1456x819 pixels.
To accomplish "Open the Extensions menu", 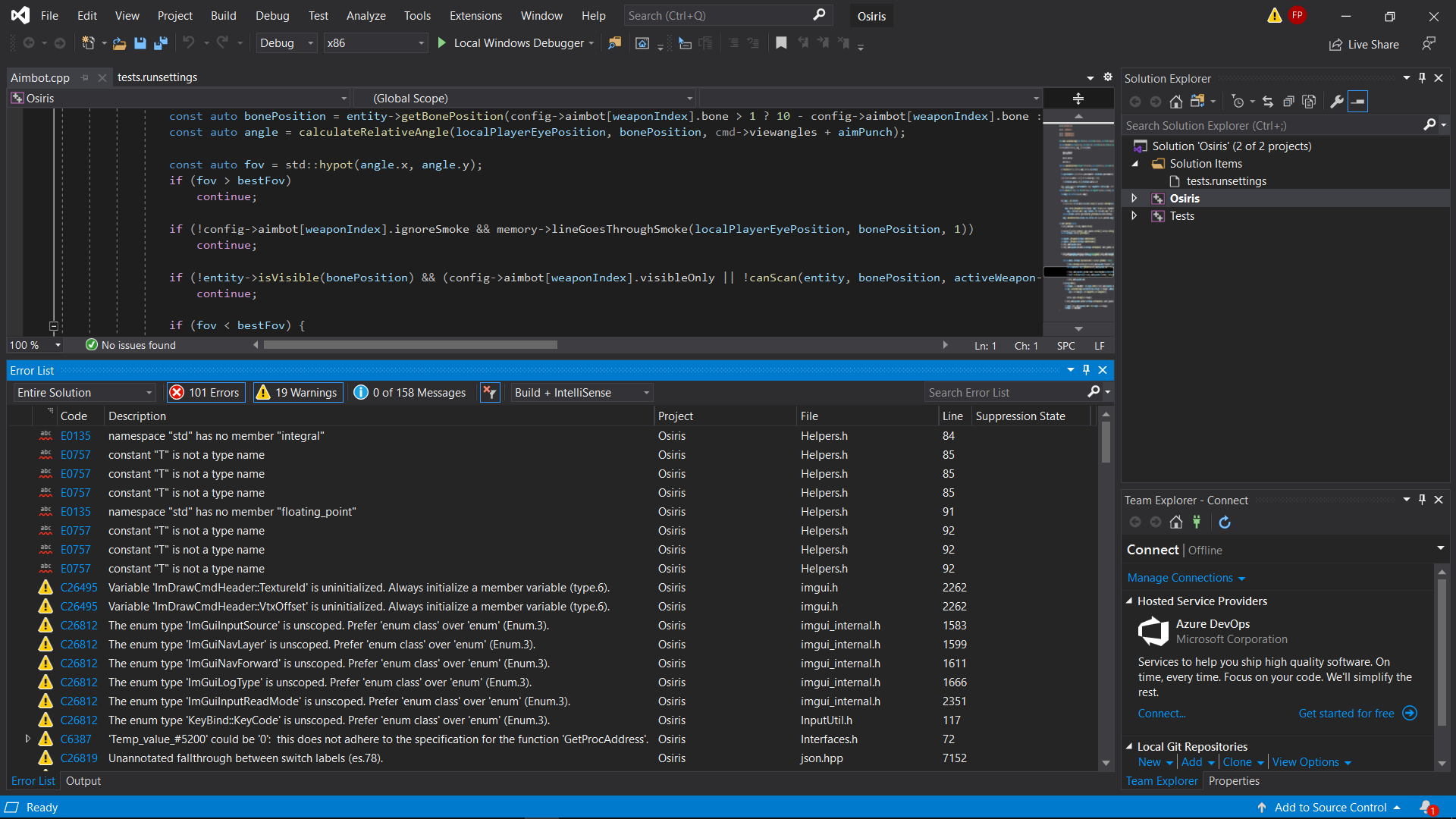I will [475, 15].
